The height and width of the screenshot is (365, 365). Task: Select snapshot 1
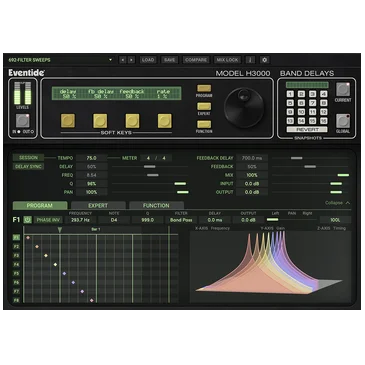(x=290, y=94)
